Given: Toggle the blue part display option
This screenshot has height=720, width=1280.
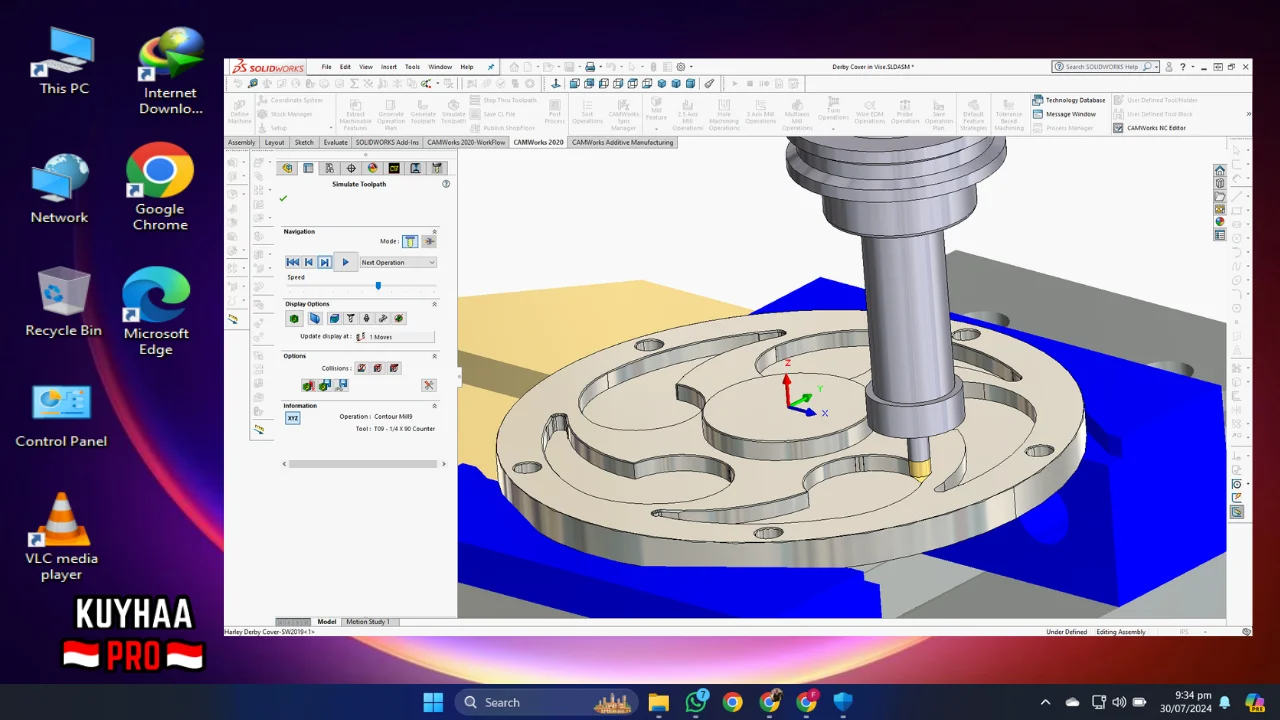Looking at the screenshot, I should [314, 318].
